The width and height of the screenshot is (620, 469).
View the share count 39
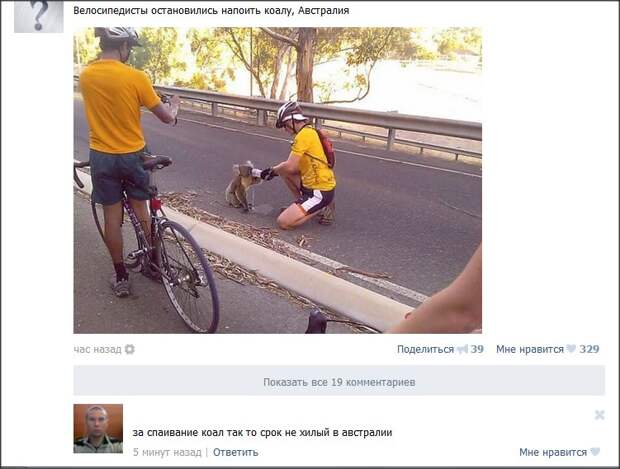477,349
